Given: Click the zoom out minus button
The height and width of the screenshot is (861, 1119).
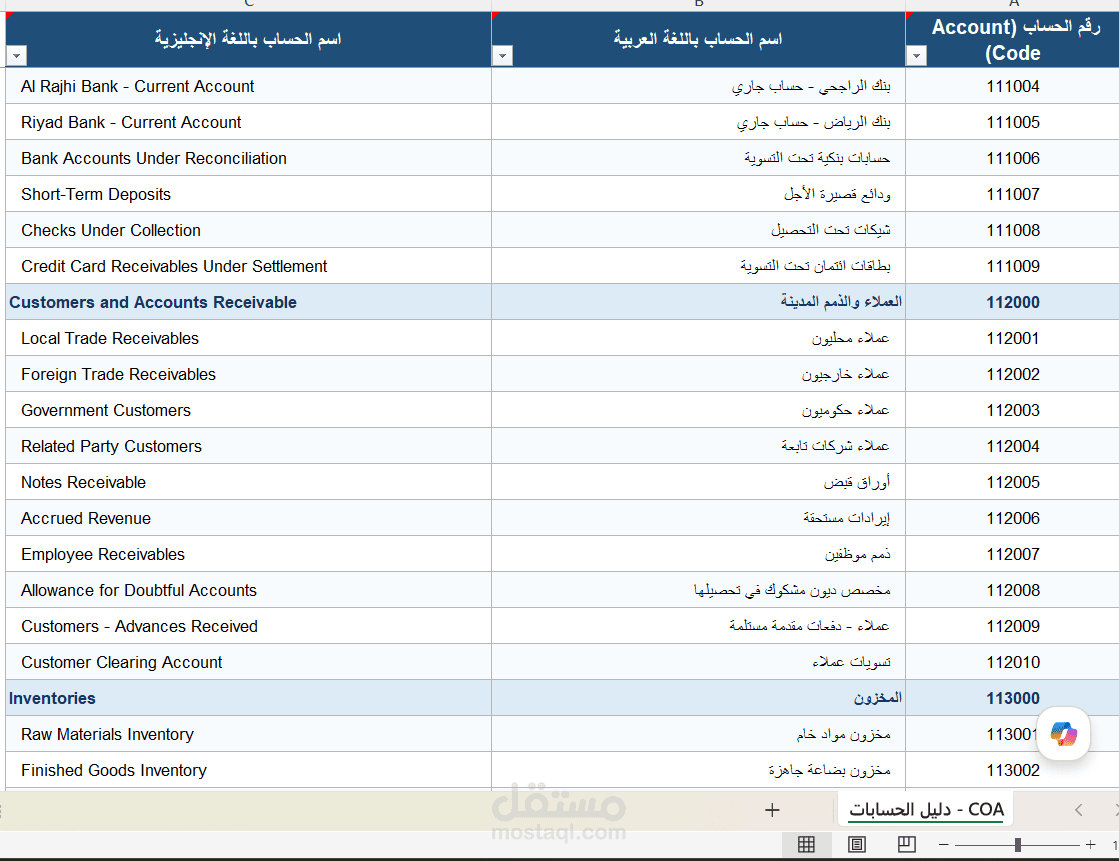Looking at the screenshot, I should (943, 845).
